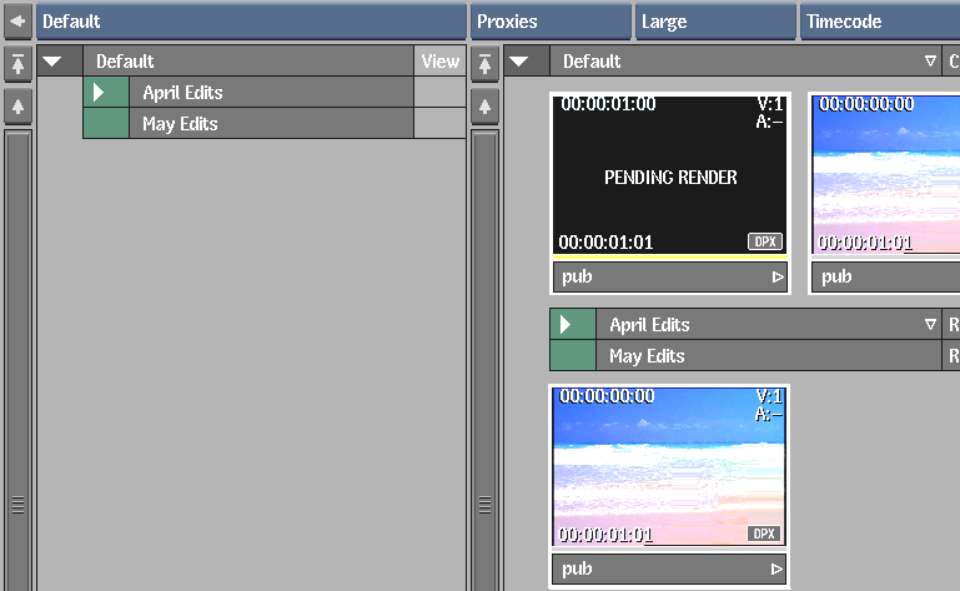Click the back arrow icon at top-left
Screen dimensions: 960x591
click(x=18, y=21)
